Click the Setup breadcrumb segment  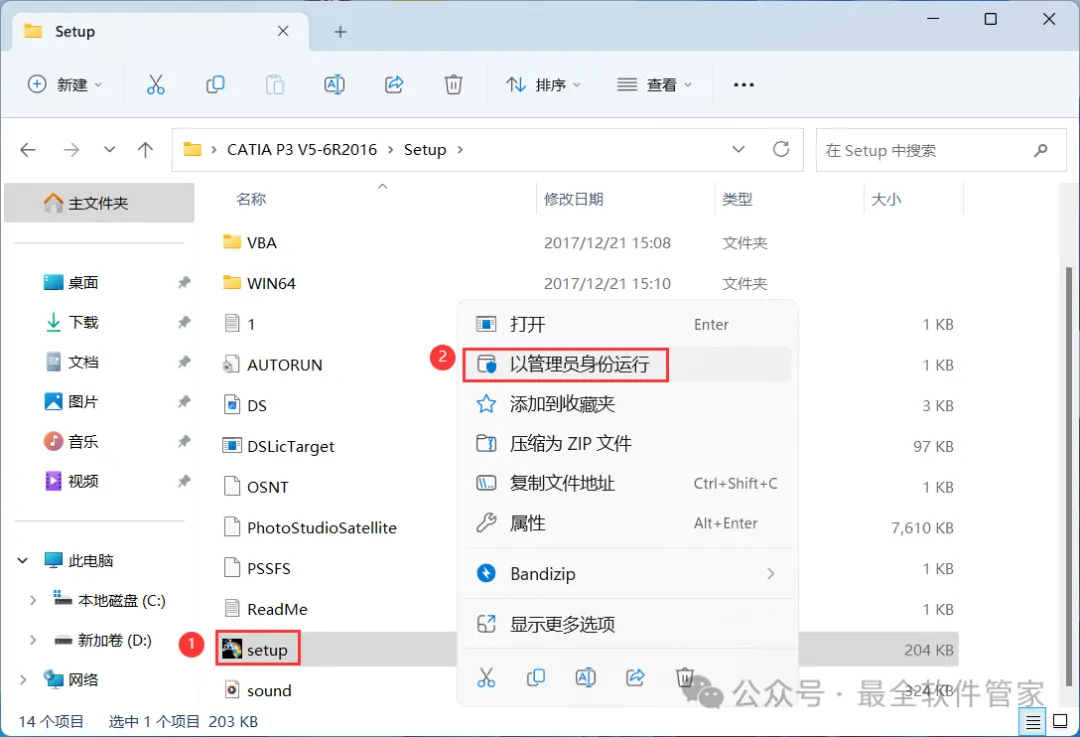(x=425, y=149)
